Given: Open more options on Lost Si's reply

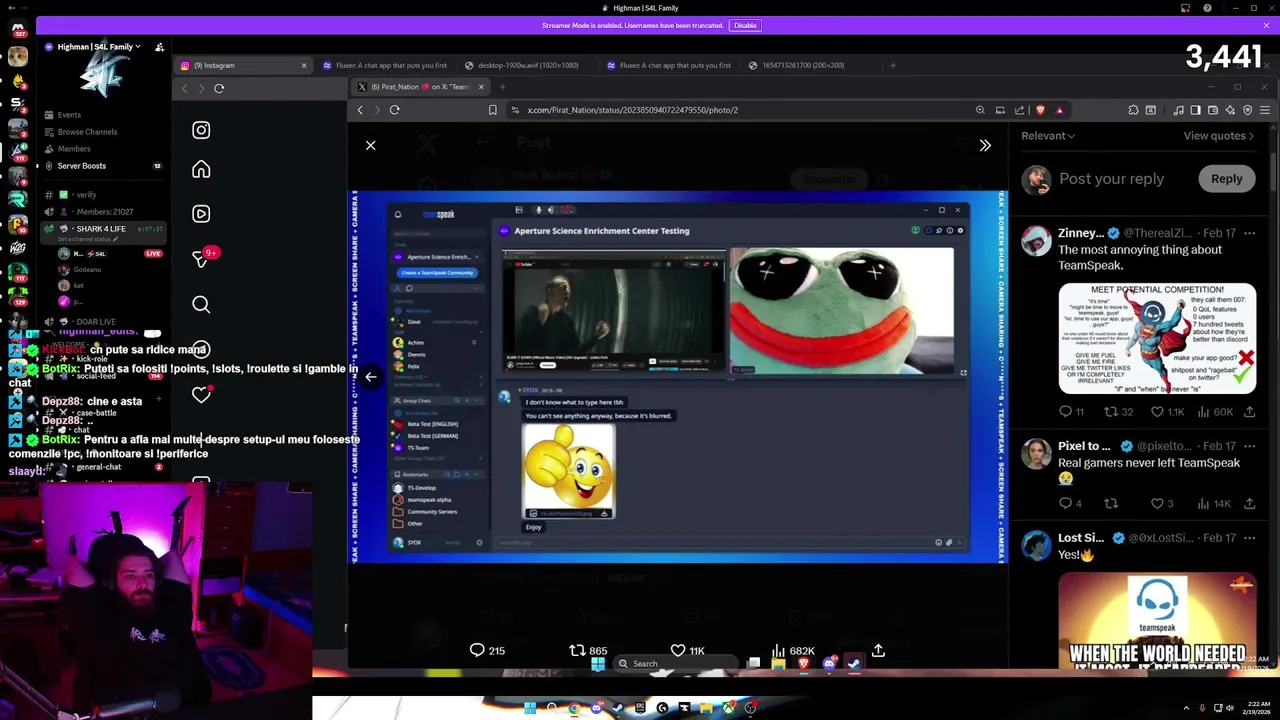Looking at the screenshot, I should 1249,538.
